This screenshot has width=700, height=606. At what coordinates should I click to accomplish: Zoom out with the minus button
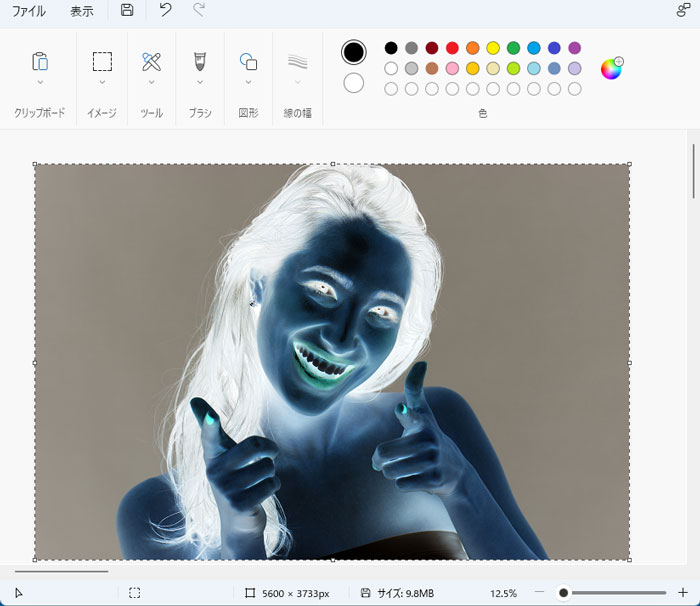[x=539, y=592]
